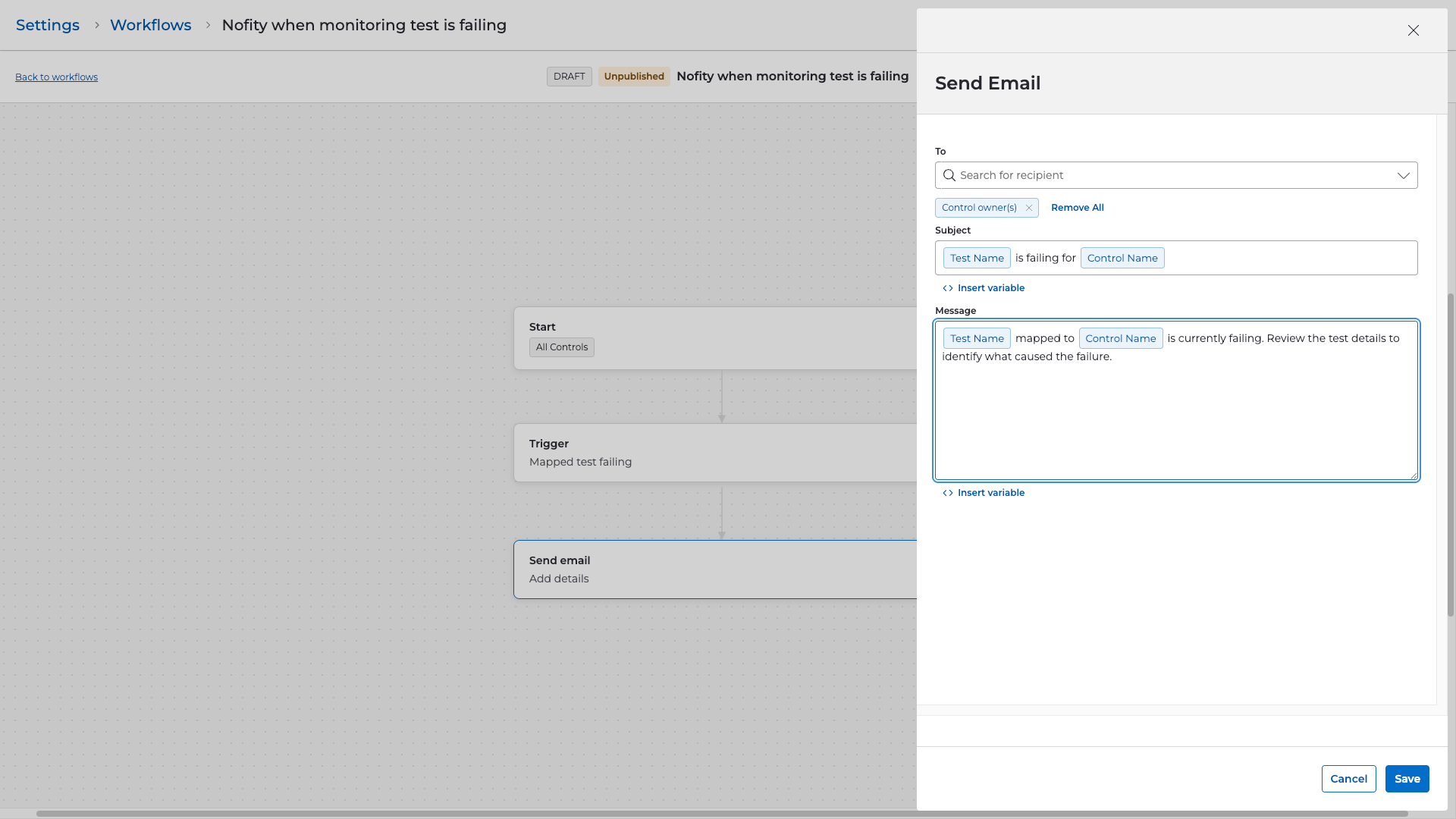Image resolution: width=1456 pixels, height=819 pixels.
Task: Click Back to workflows link
Action: click(x=56, y=77)
